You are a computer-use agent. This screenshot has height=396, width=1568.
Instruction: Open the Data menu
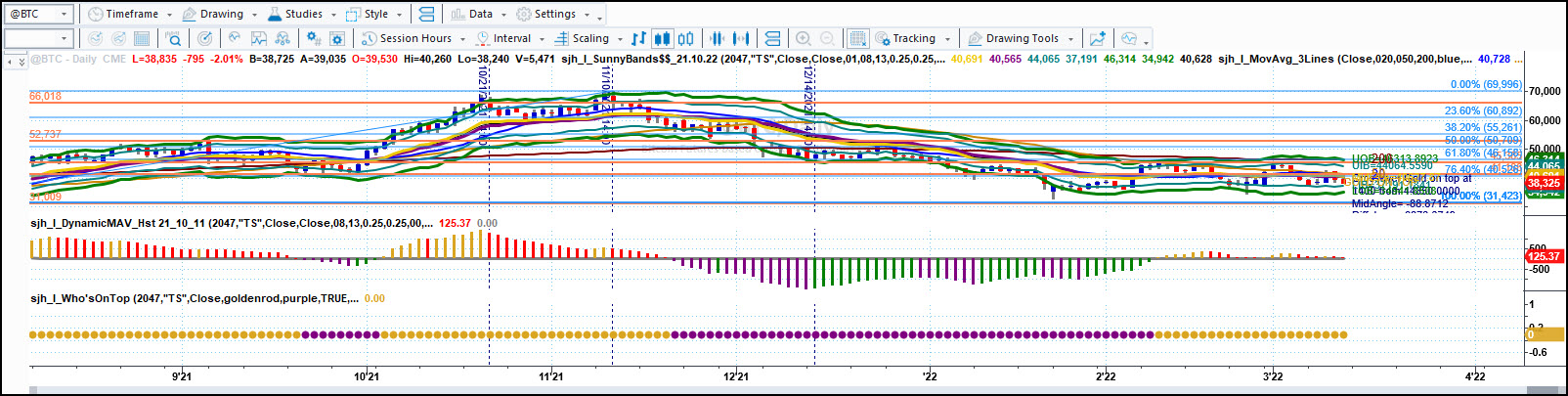click(478, 14)
